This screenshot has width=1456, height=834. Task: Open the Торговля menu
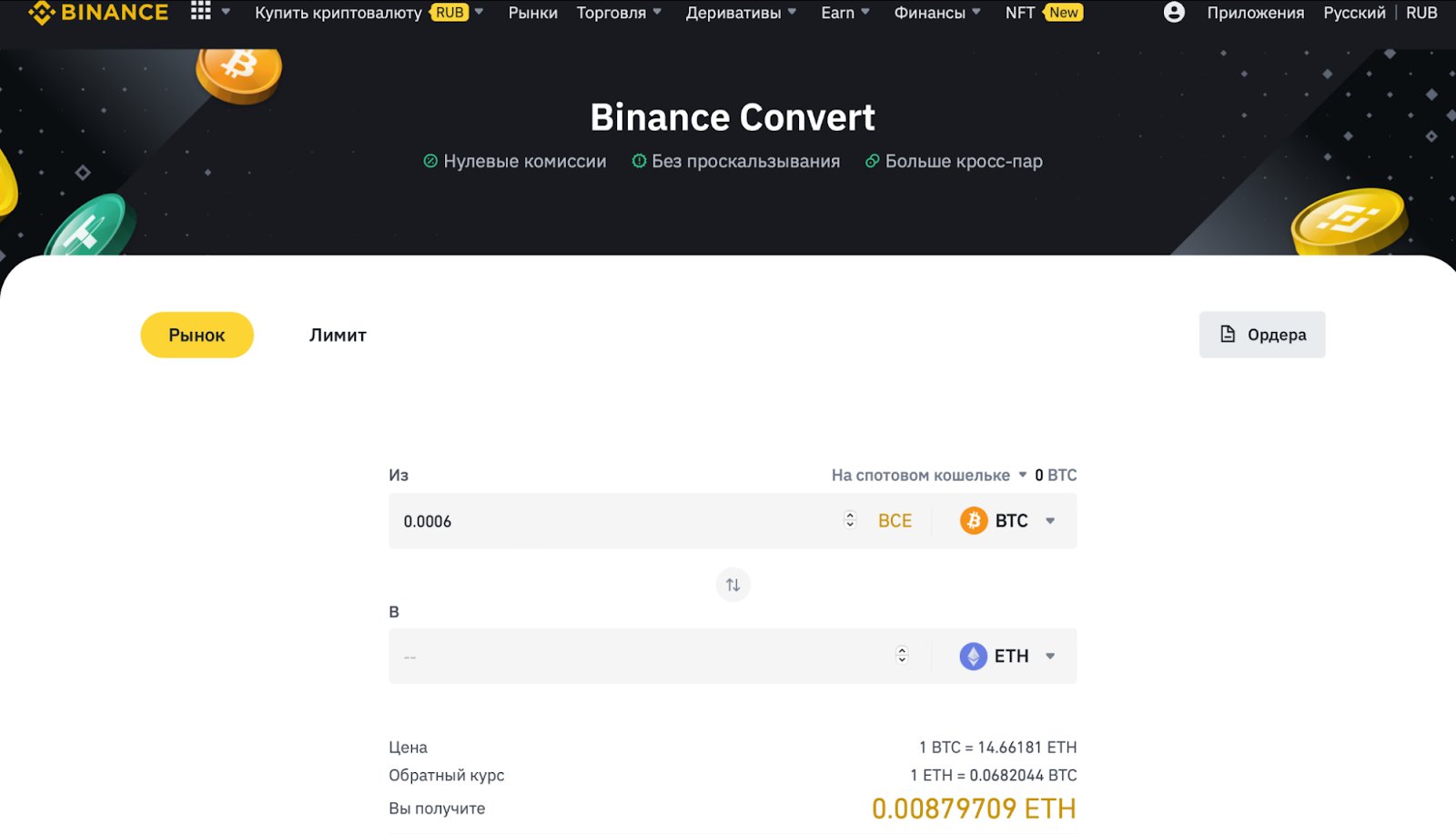click(612, 12)
